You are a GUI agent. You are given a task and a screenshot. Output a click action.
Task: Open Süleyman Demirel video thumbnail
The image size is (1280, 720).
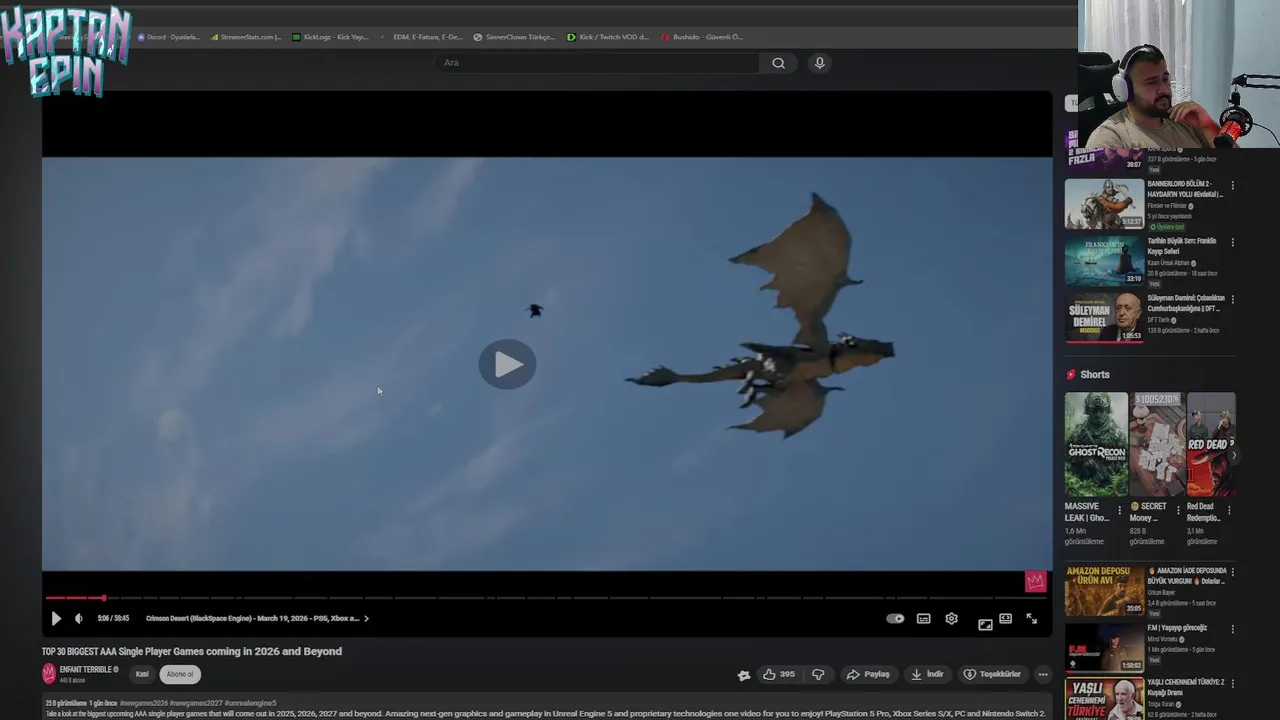tap(1104, 318)
